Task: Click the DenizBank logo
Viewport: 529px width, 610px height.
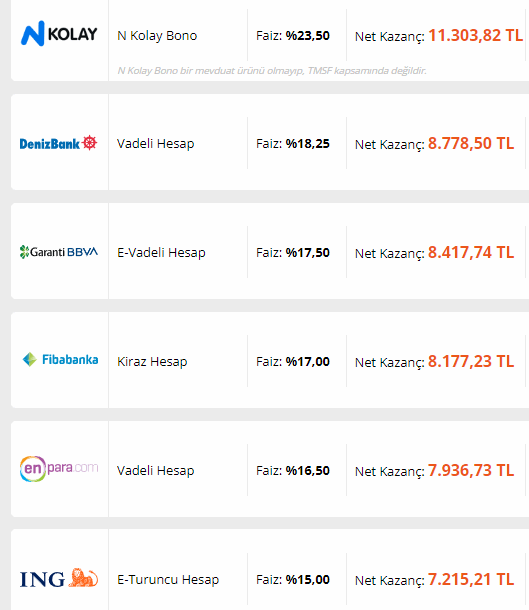Action: pyautogui.click(x=58, y=144)
